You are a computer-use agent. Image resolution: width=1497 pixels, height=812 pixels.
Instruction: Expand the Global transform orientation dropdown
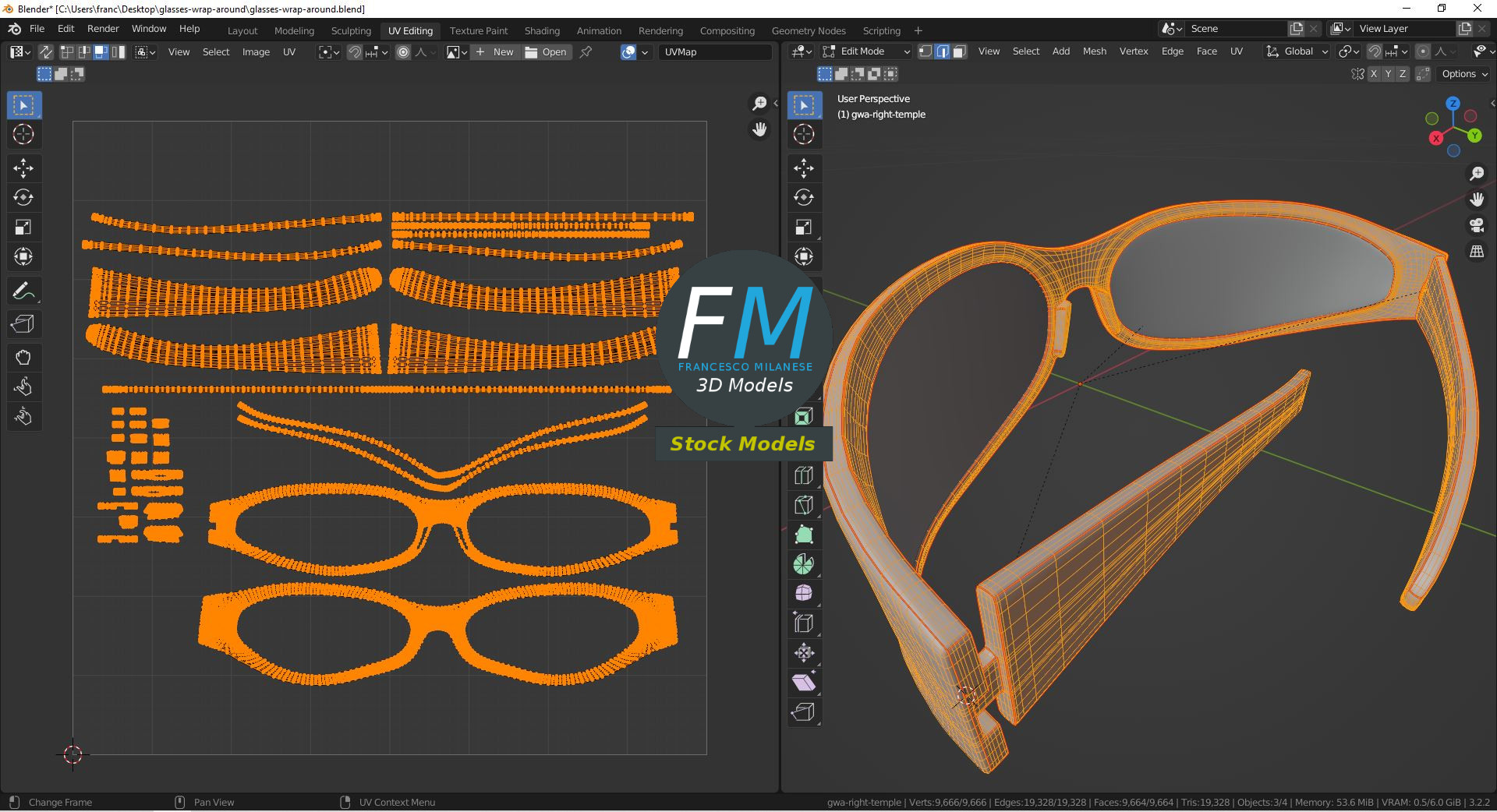pyautogui.click(x=1297, y=51)
